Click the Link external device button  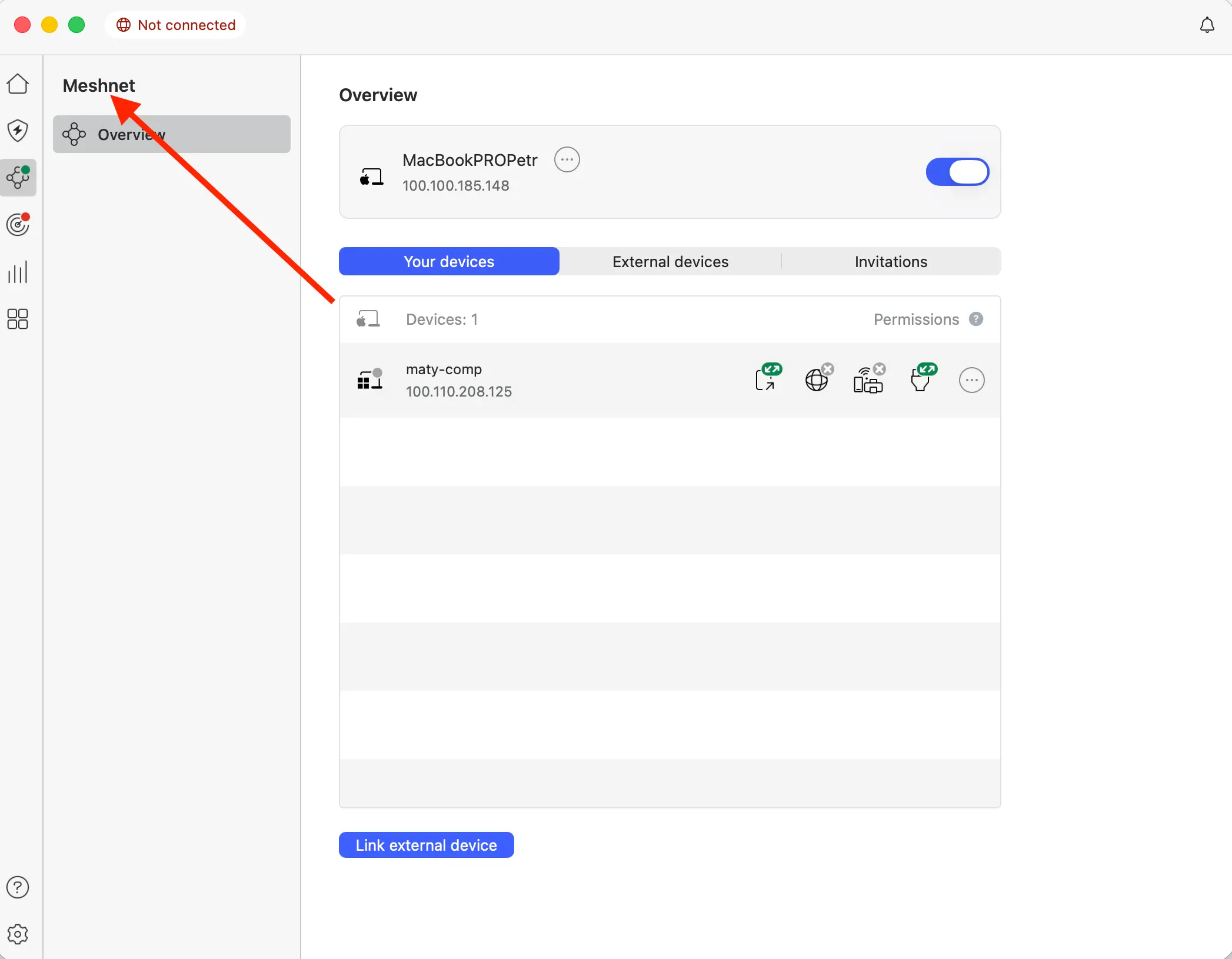tap(426, 845)
